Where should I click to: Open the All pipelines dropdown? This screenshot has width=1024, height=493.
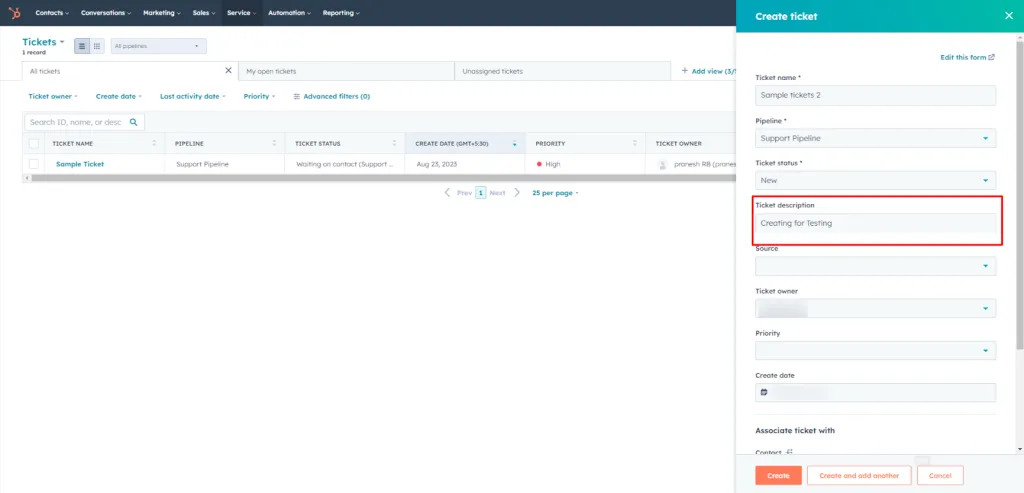159,46
